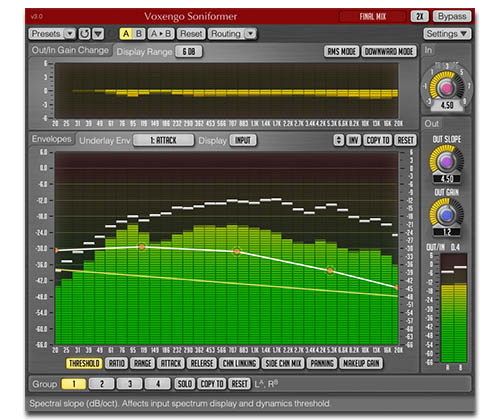500x420 pixels.
Task: Switch to state B
Action: click(x=139, y=34)
